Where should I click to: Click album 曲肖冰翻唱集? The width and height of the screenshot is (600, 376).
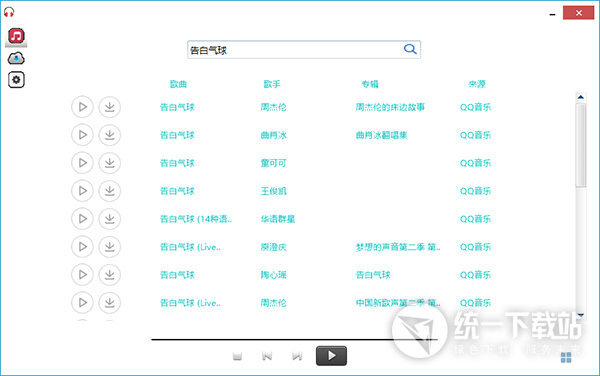click(381, 135)
